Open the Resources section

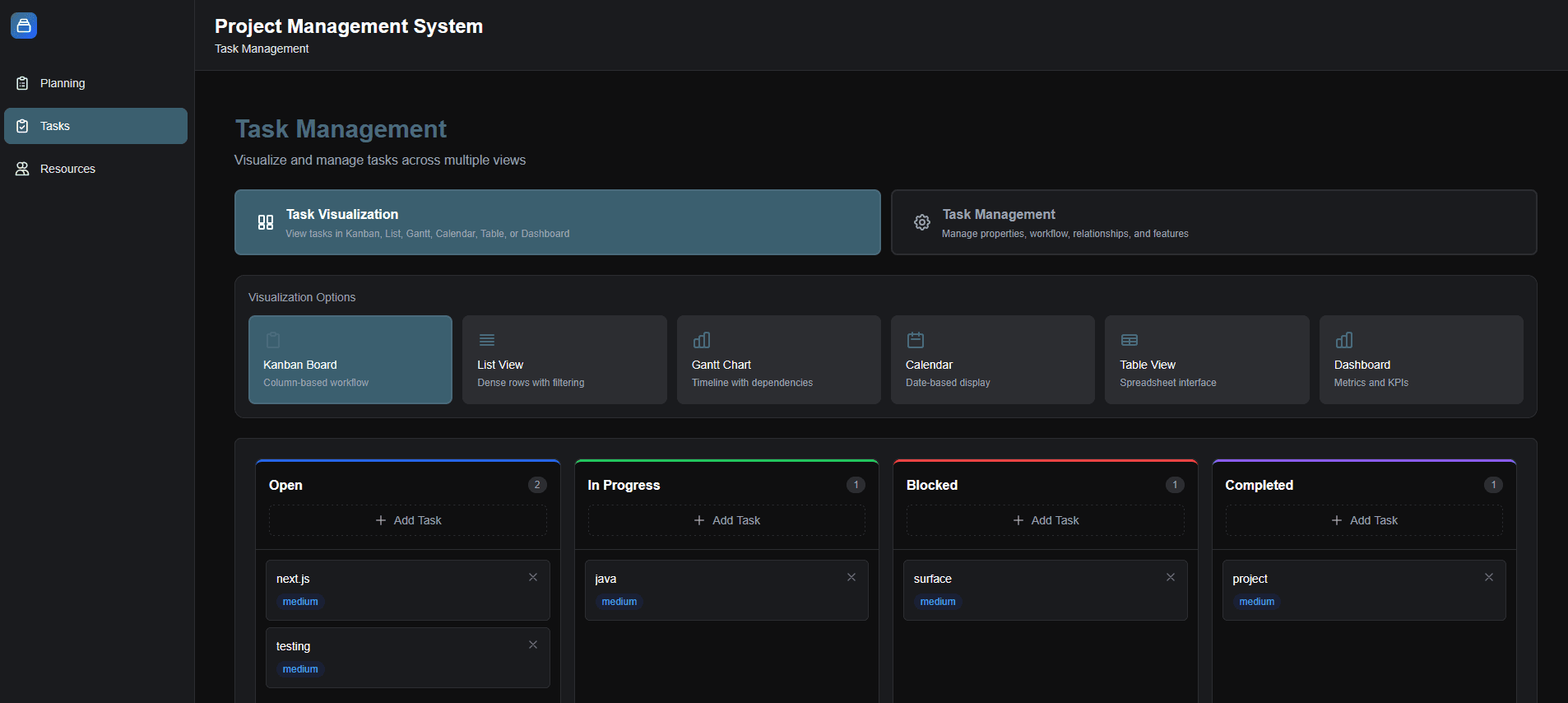pos(95,169)
